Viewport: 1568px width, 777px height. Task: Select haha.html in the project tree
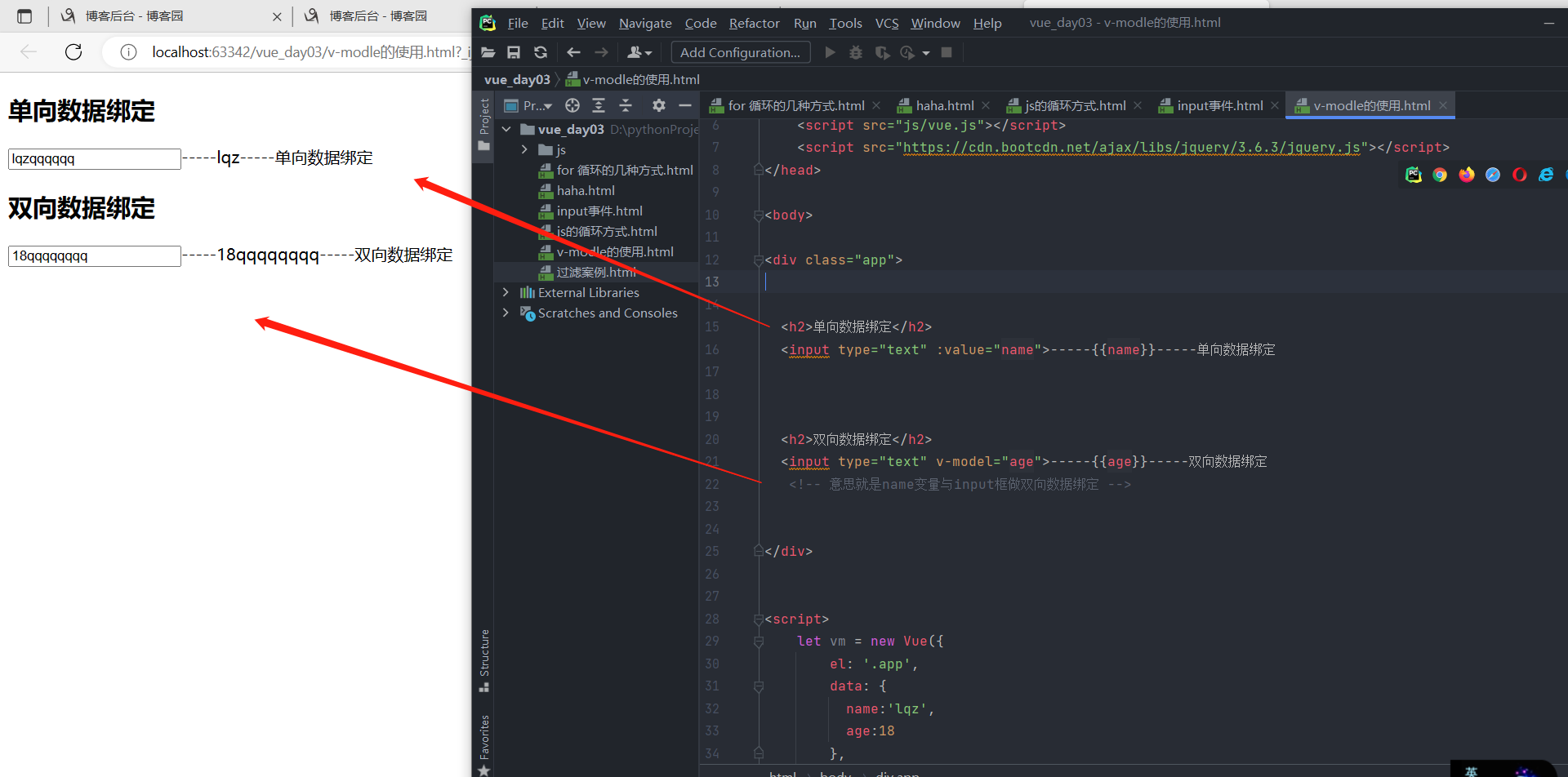pyautogui.click(x=586, y=190)
